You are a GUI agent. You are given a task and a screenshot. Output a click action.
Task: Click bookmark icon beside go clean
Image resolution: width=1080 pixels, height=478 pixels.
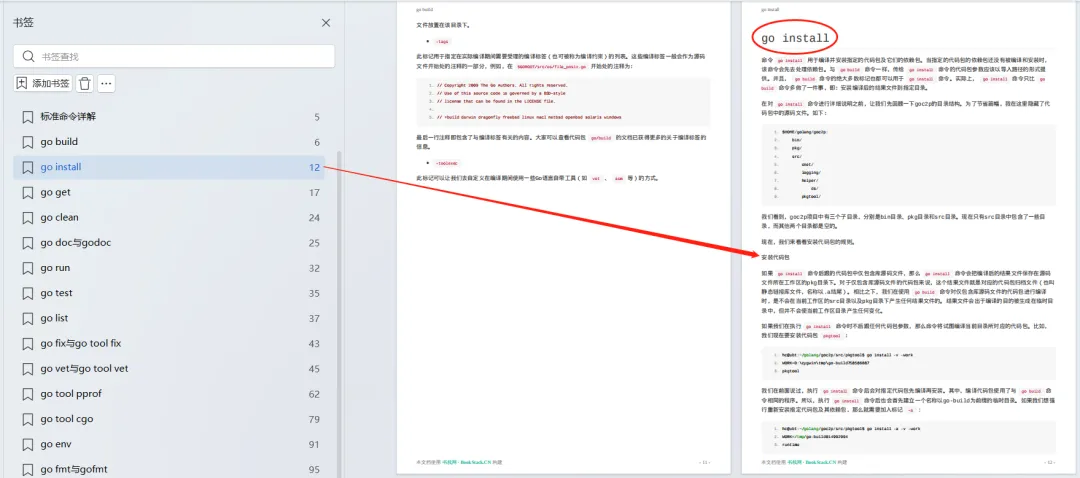[28, 218]
